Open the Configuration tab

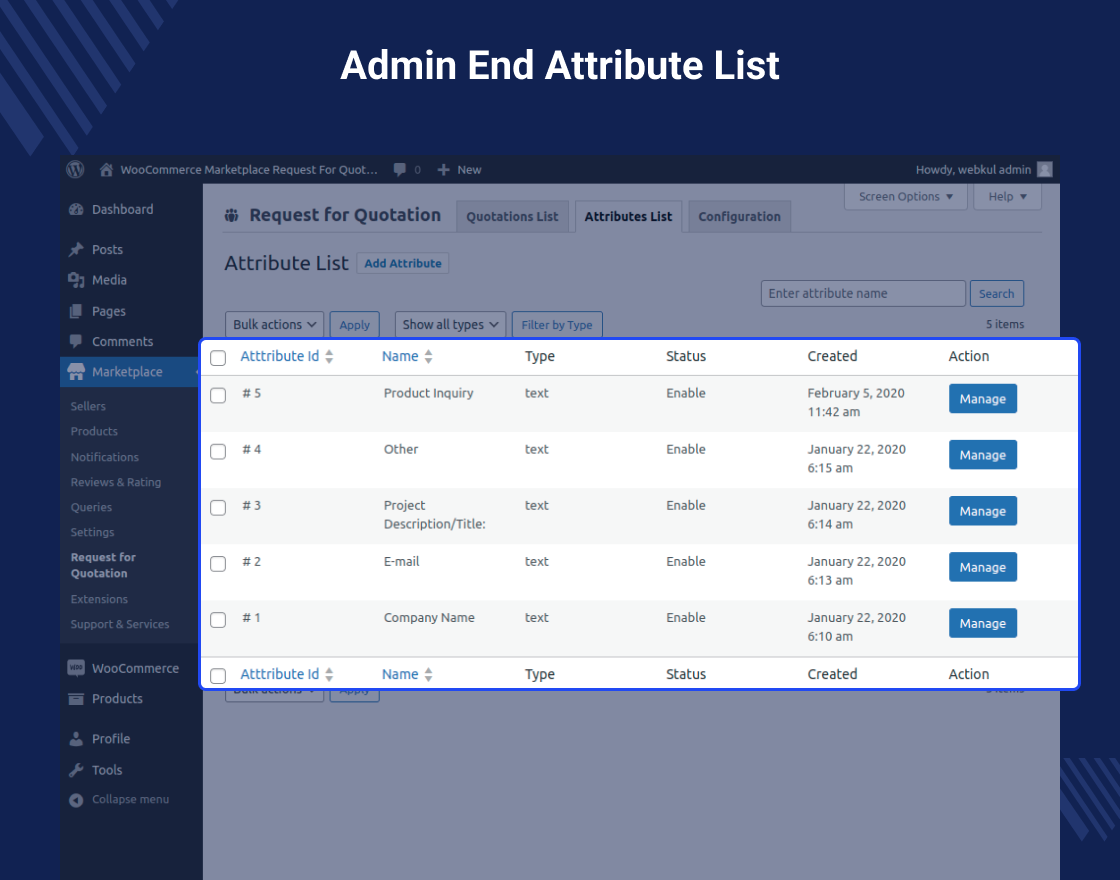click(x=739, y=216)
